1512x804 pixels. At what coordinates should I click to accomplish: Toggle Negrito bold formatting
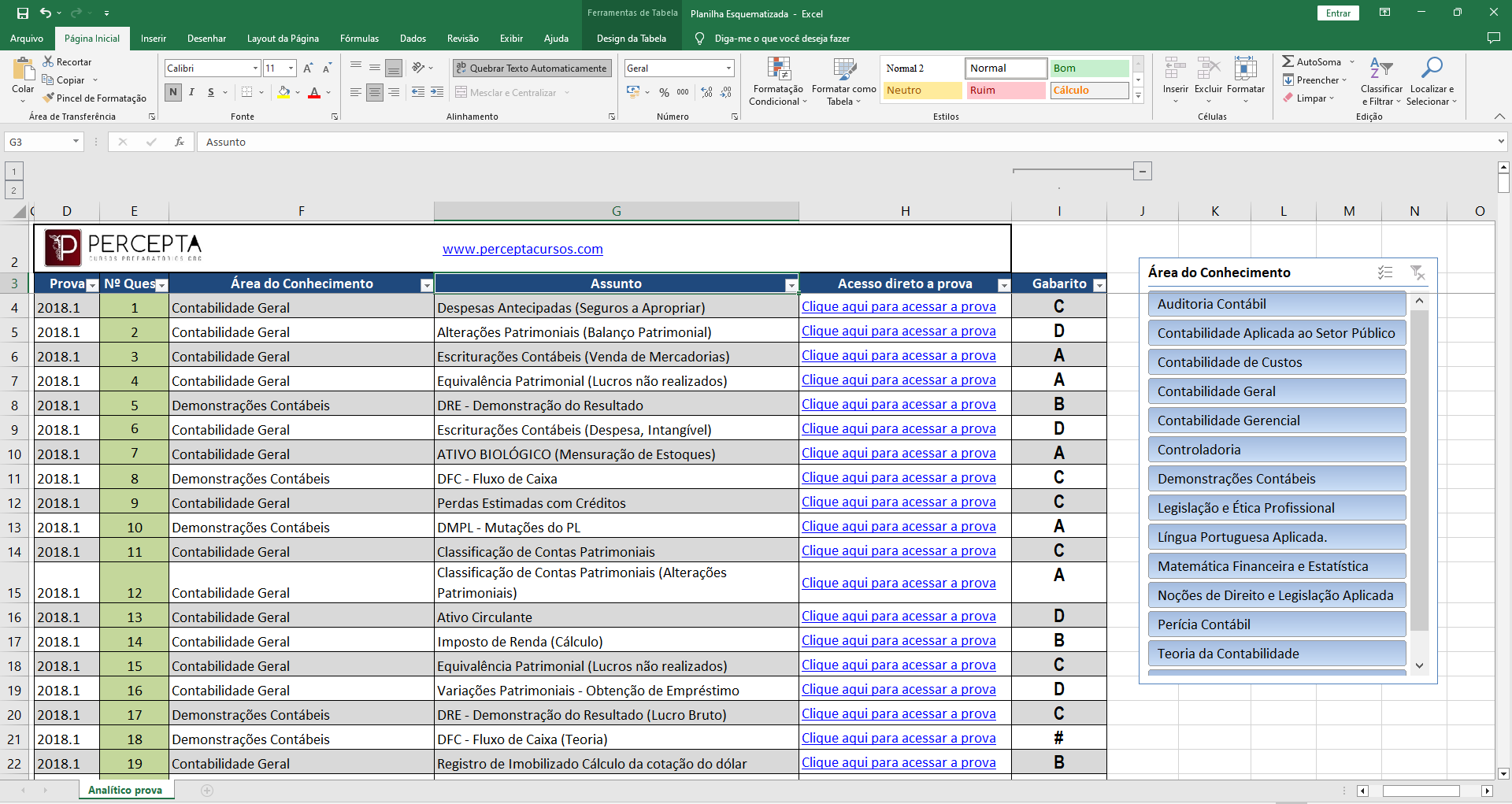coord(173,92)
